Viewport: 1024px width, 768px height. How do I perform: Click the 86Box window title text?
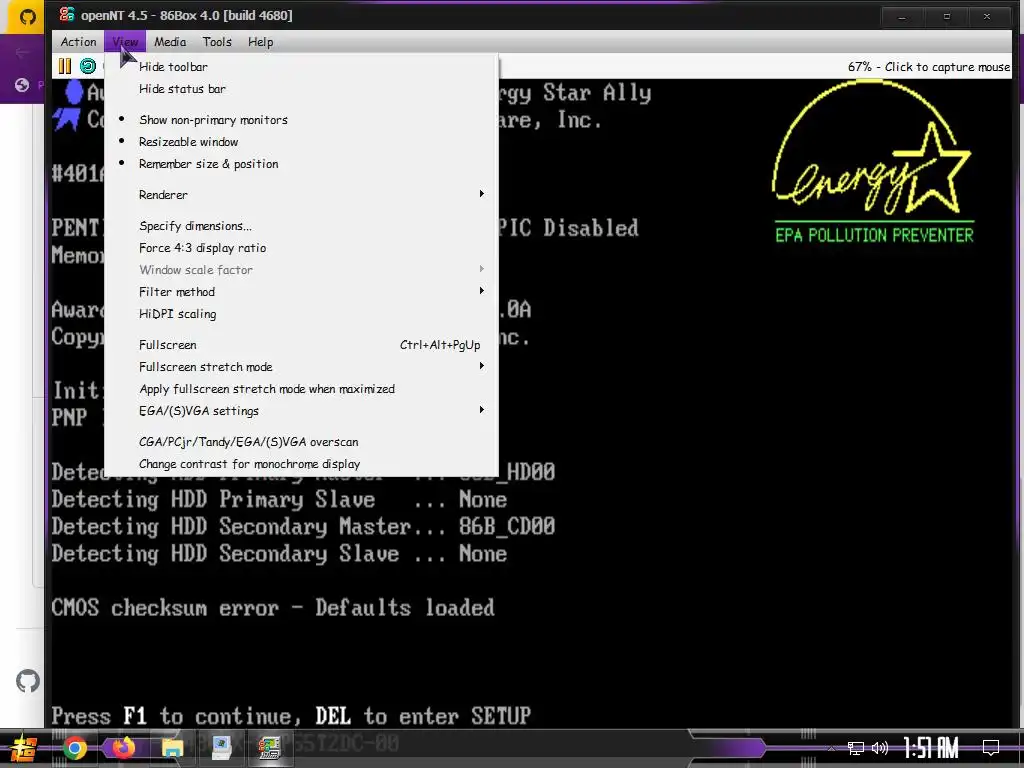(x=187, y=15)
